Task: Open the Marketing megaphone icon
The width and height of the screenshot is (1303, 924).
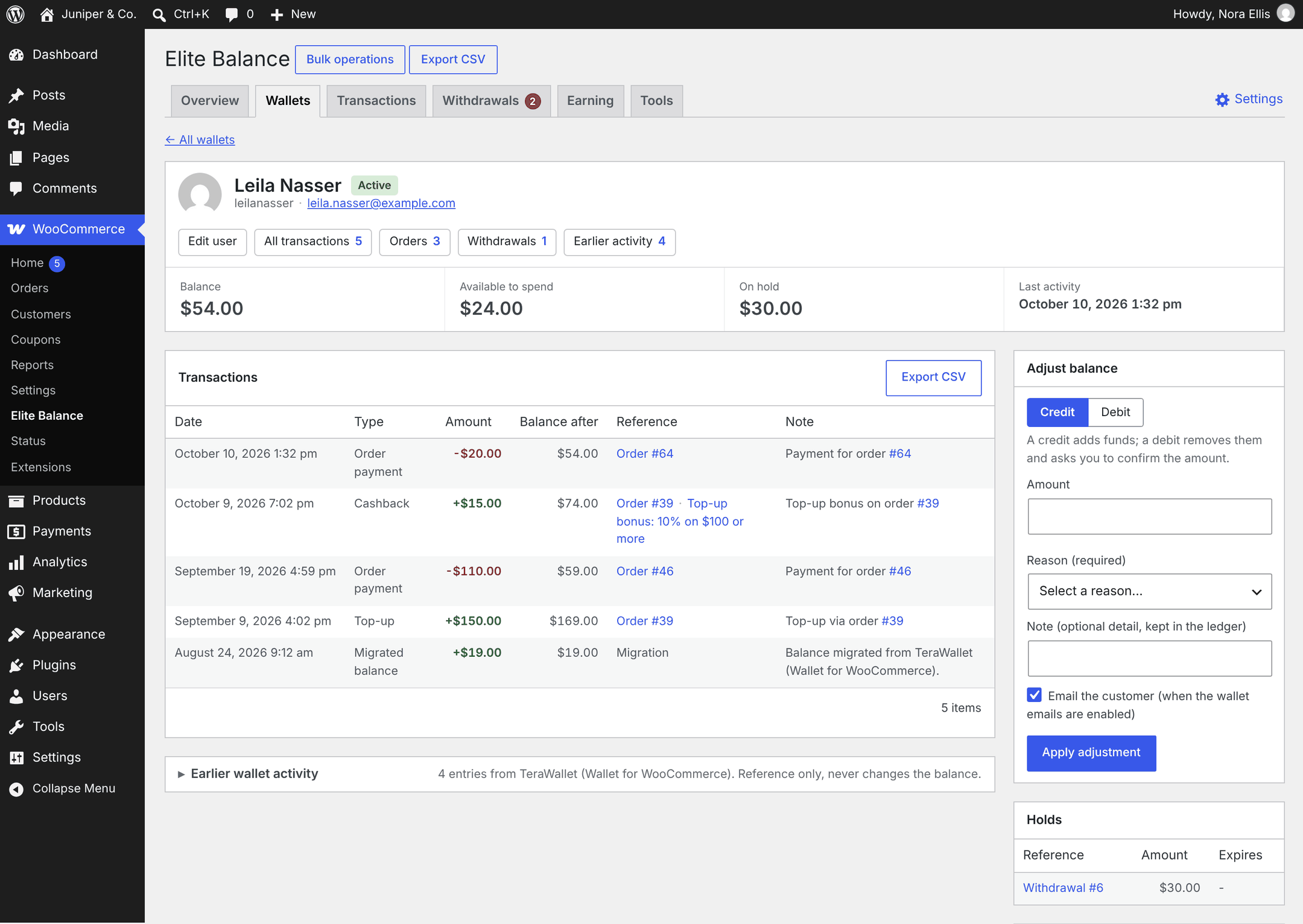Action: 16,593
